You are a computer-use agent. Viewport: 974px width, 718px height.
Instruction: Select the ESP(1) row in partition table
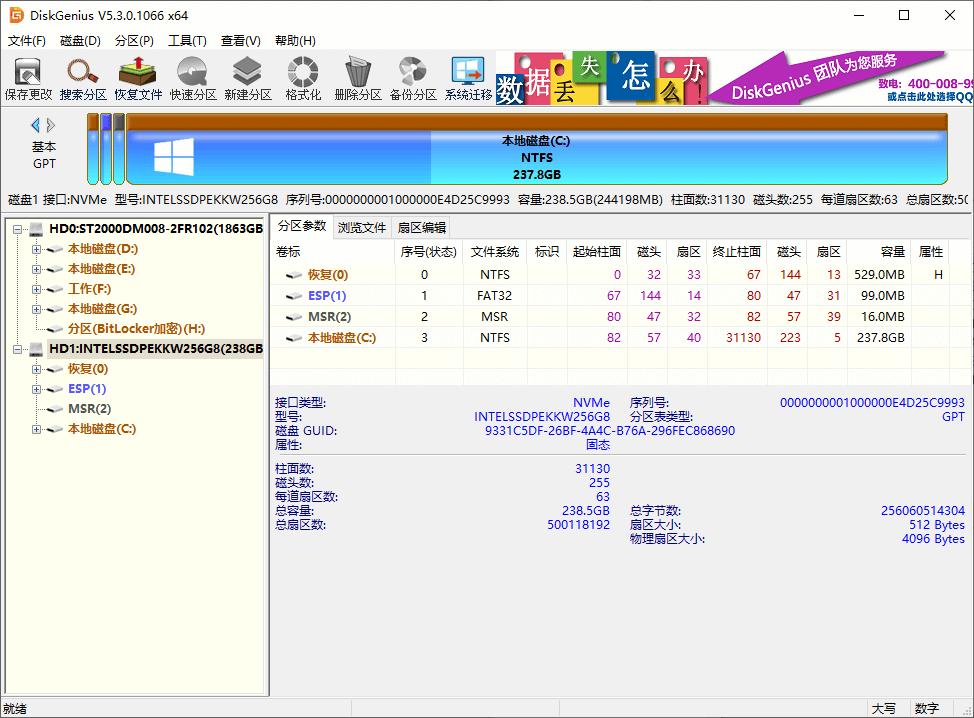tap(326, 296)
